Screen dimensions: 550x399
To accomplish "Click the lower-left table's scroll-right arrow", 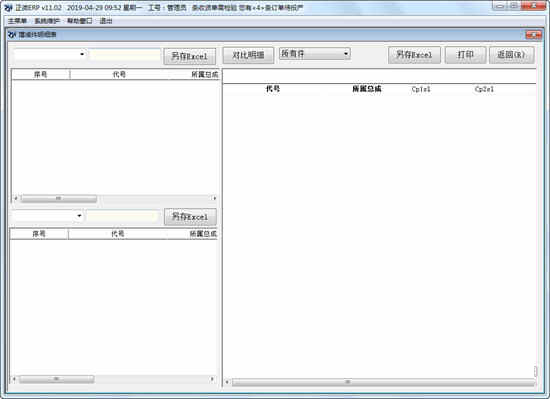I will pos(212,379).
